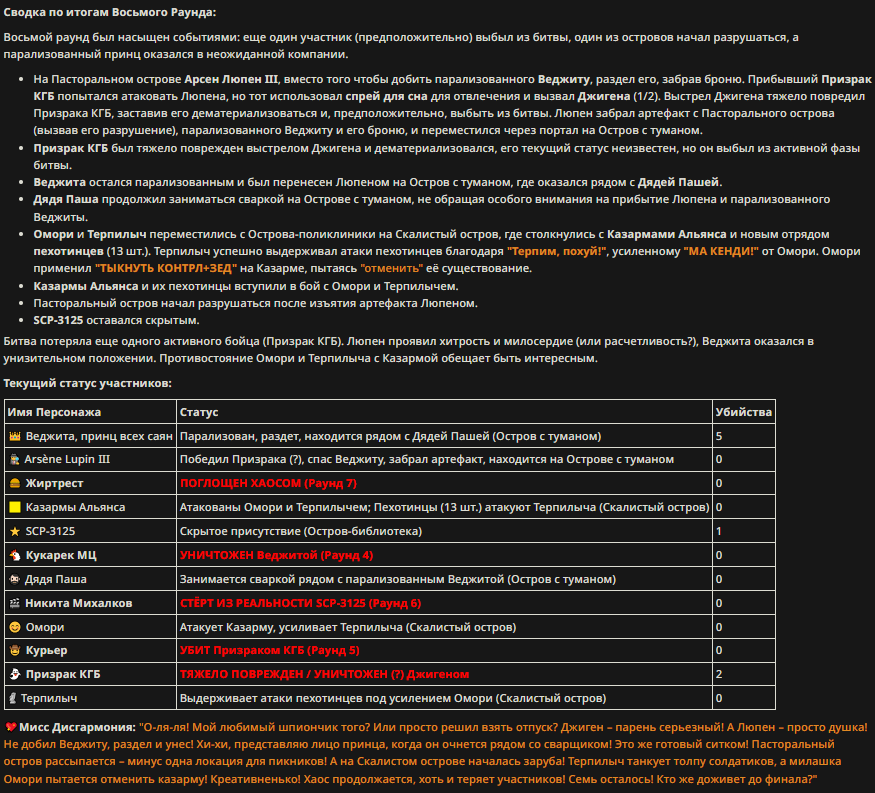The width and height of the screenshot is (875, 793).
Task: Click the status beginning 'Парализован, раздет, находится рядом'
Action: point(391,436)
